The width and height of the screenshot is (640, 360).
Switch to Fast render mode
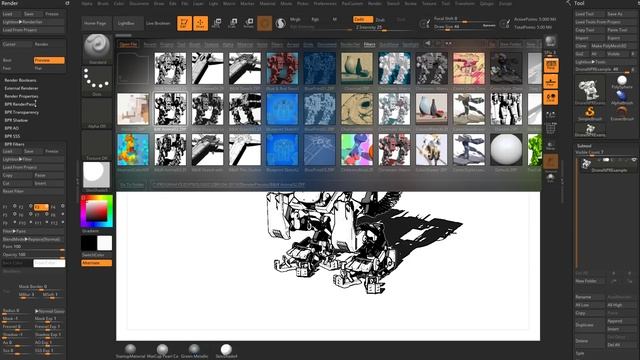click(17, 68)
